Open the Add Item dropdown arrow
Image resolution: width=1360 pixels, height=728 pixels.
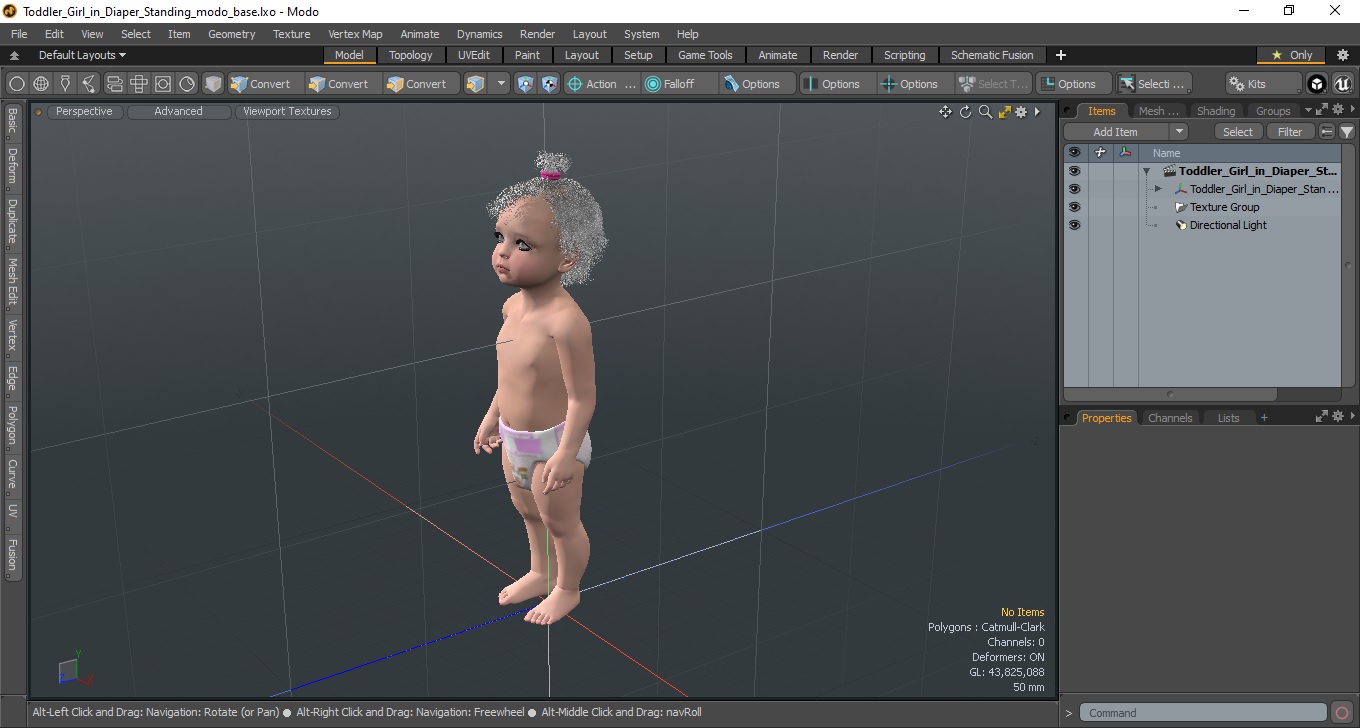pos(1178,132)
